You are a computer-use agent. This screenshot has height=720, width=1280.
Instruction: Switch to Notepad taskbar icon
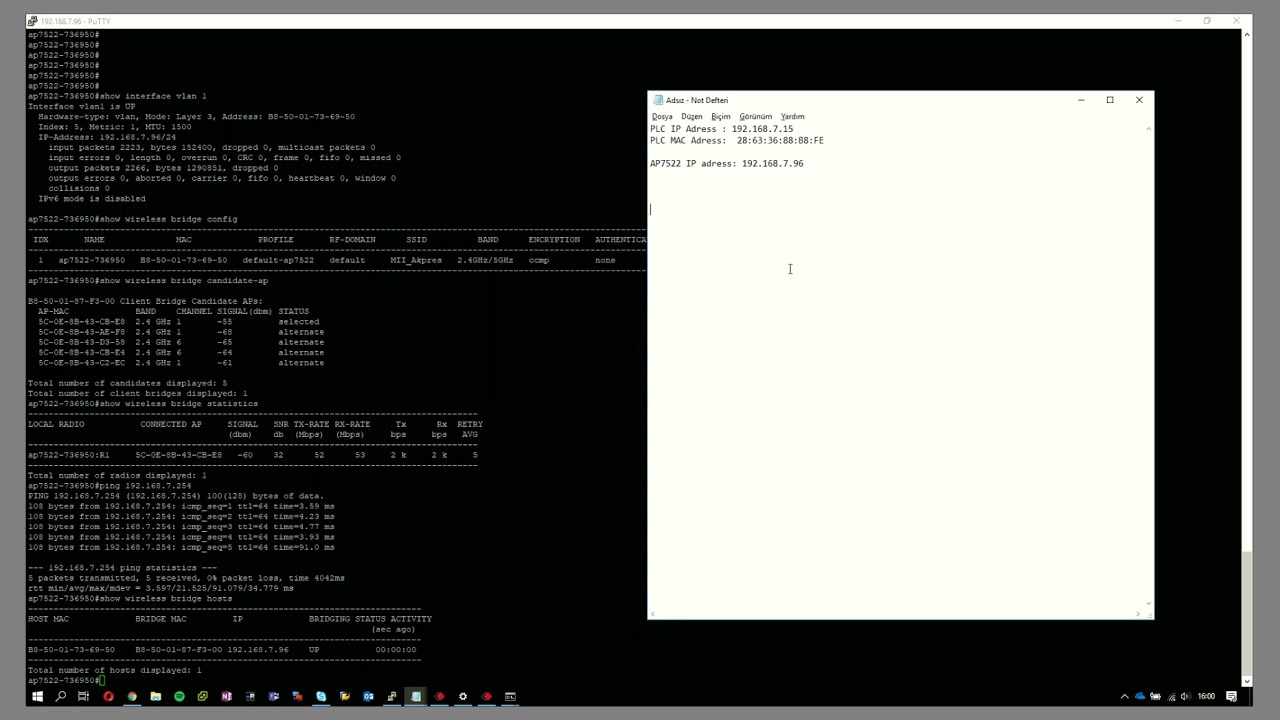(x=415, y=696)
